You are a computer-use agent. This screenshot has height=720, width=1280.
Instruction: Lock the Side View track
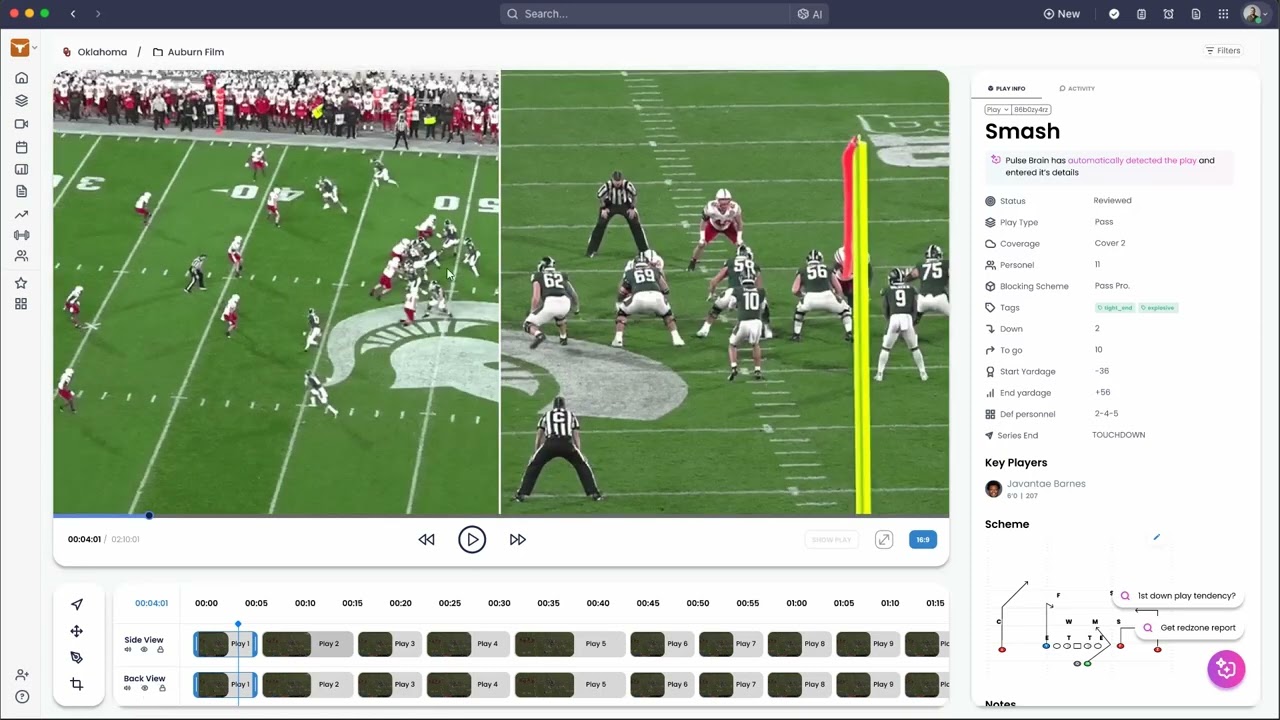160,650
